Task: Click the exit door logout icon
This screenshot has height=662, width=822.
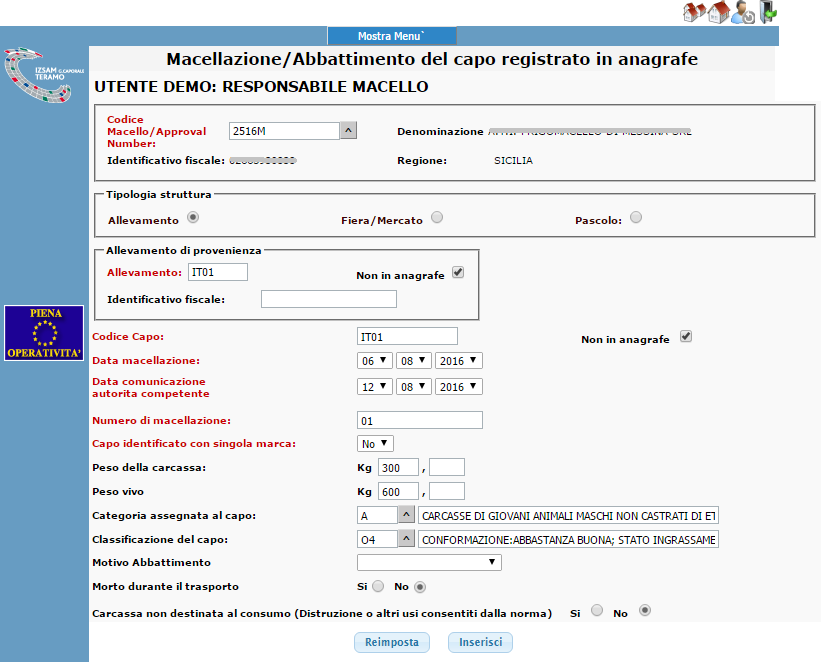Action: (x=768, y=12)
